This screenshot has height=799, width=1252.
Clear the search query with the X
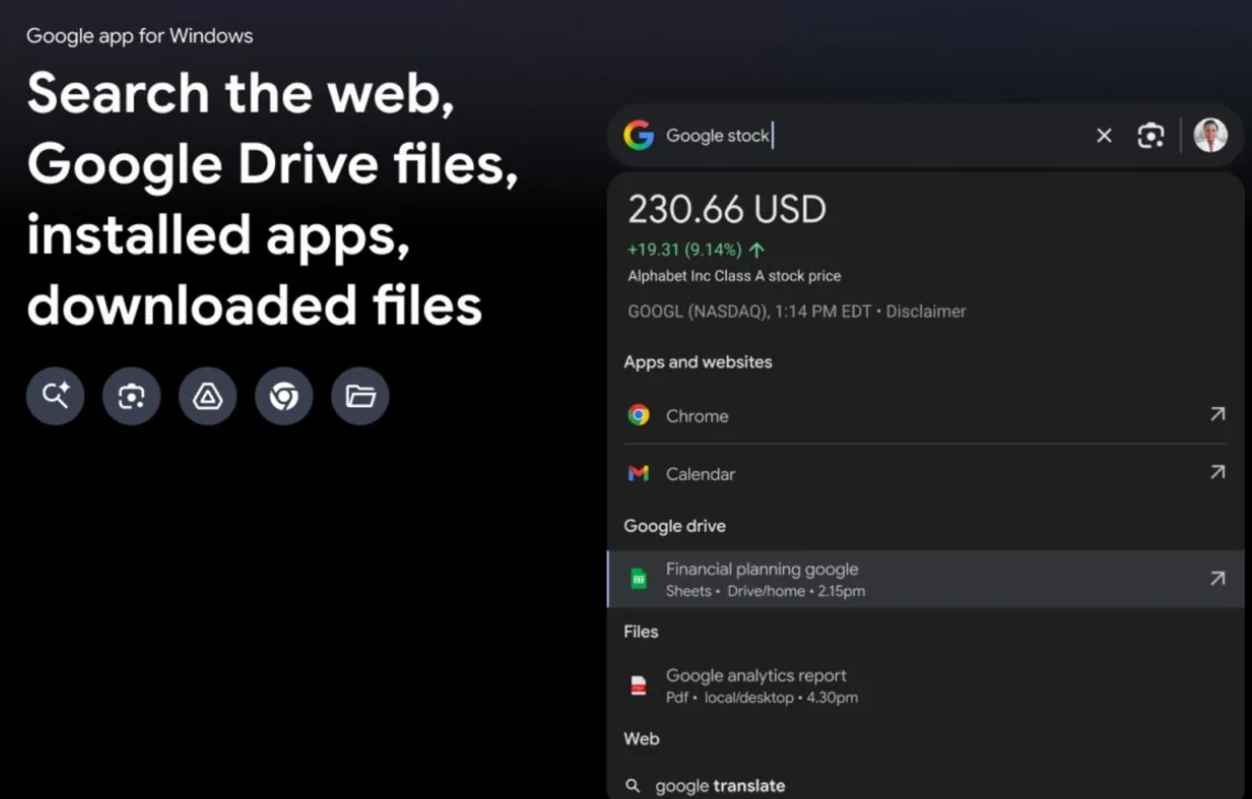[x=1104, y=135]
